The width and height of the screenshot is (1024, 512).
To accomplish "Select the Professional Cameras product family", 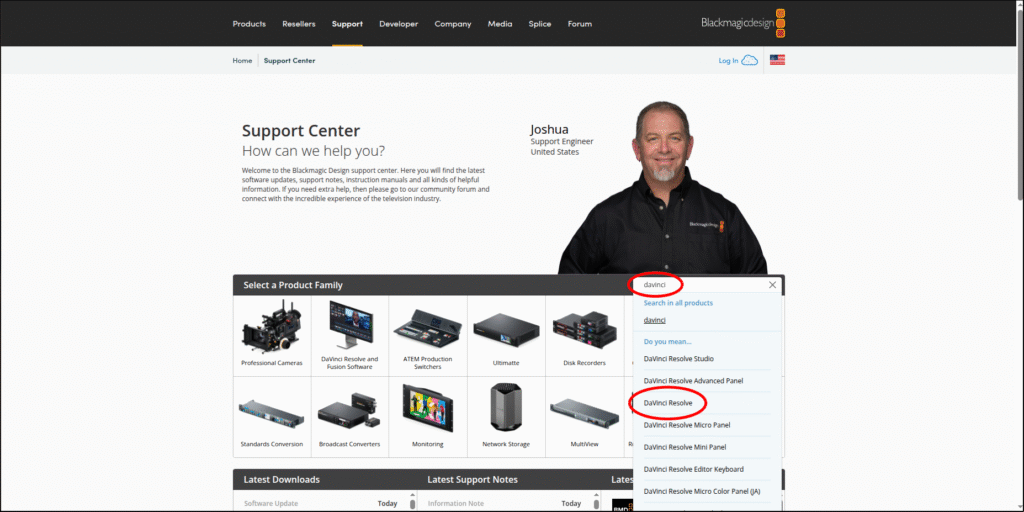I will pos(271,334).
